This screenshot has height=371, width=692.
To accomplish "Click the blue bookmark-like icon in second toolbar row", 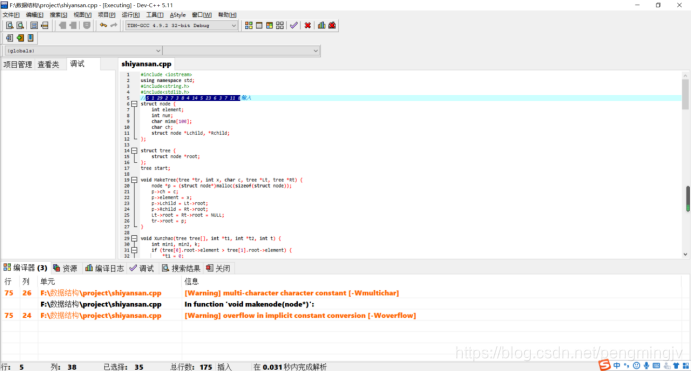I will pyautogui.click(x=30, y=38).
